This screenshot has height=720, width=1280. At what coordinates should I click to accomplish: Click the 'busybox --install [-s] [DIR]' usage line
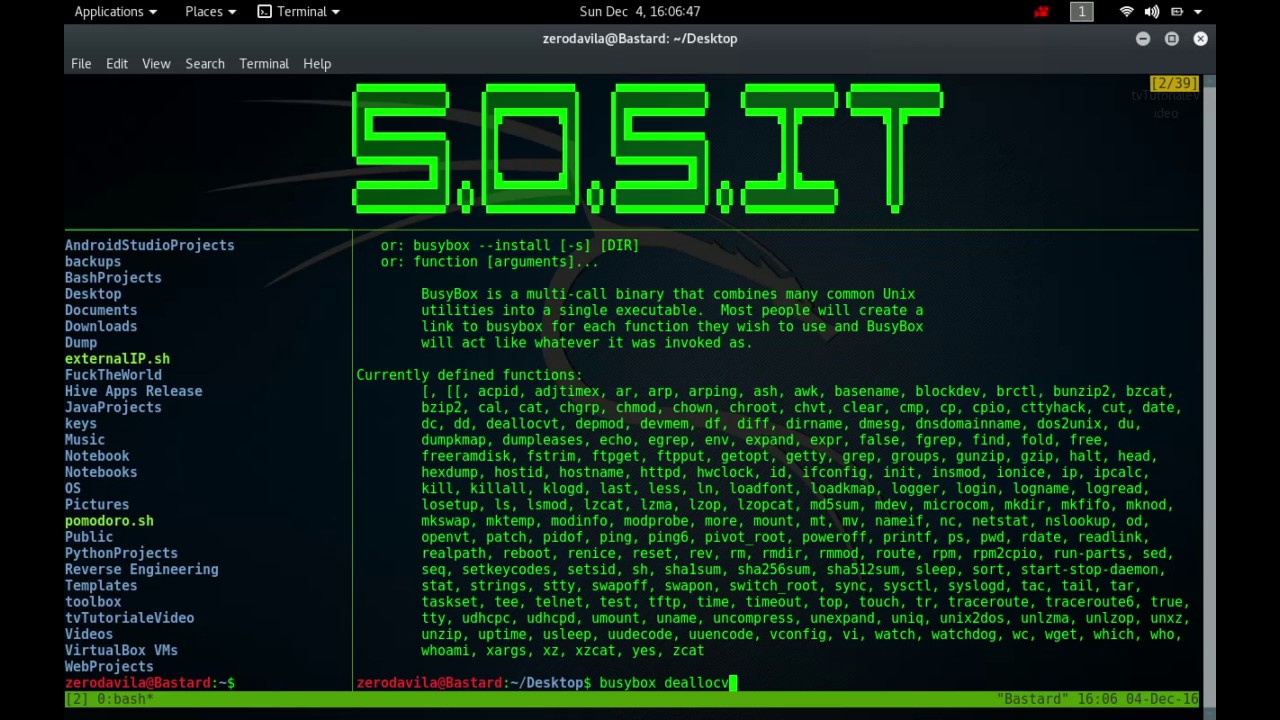pos(526,245)
